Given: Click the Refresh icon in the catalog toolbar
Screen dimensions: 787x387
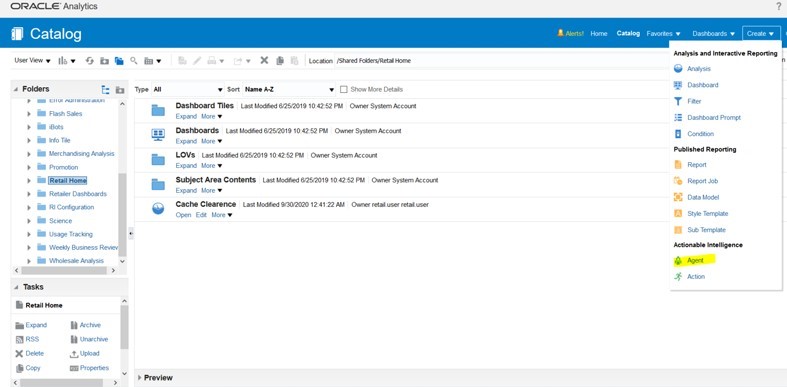Looking at the screenshot, I should (x=90, y=61).
